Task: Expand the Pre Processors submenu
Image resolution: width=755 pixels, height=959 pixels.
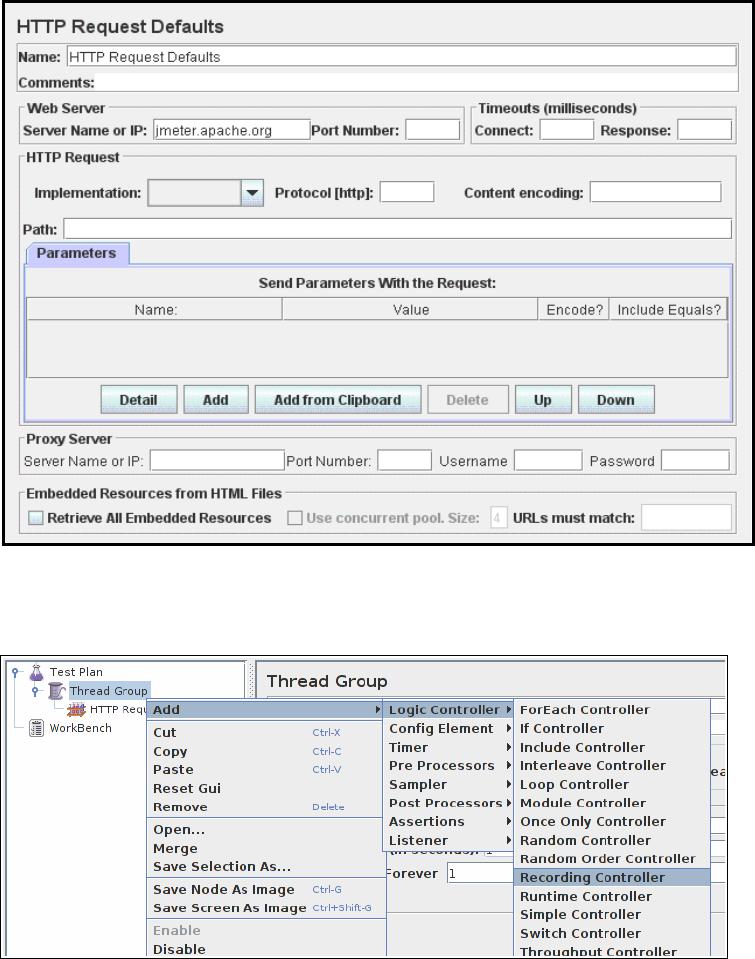Action: click(450, 766)
